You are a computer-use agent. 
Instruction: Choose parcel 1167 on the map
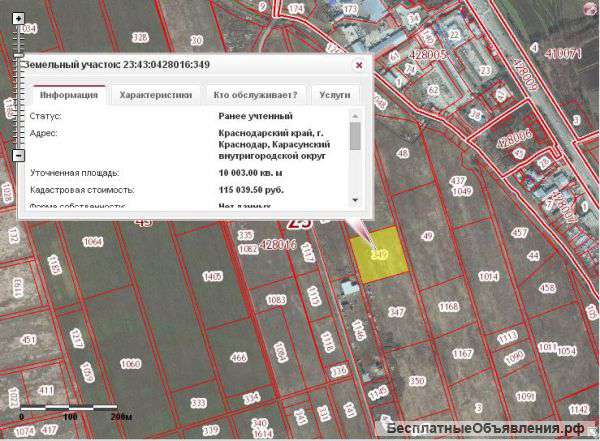tap(461, 353)
